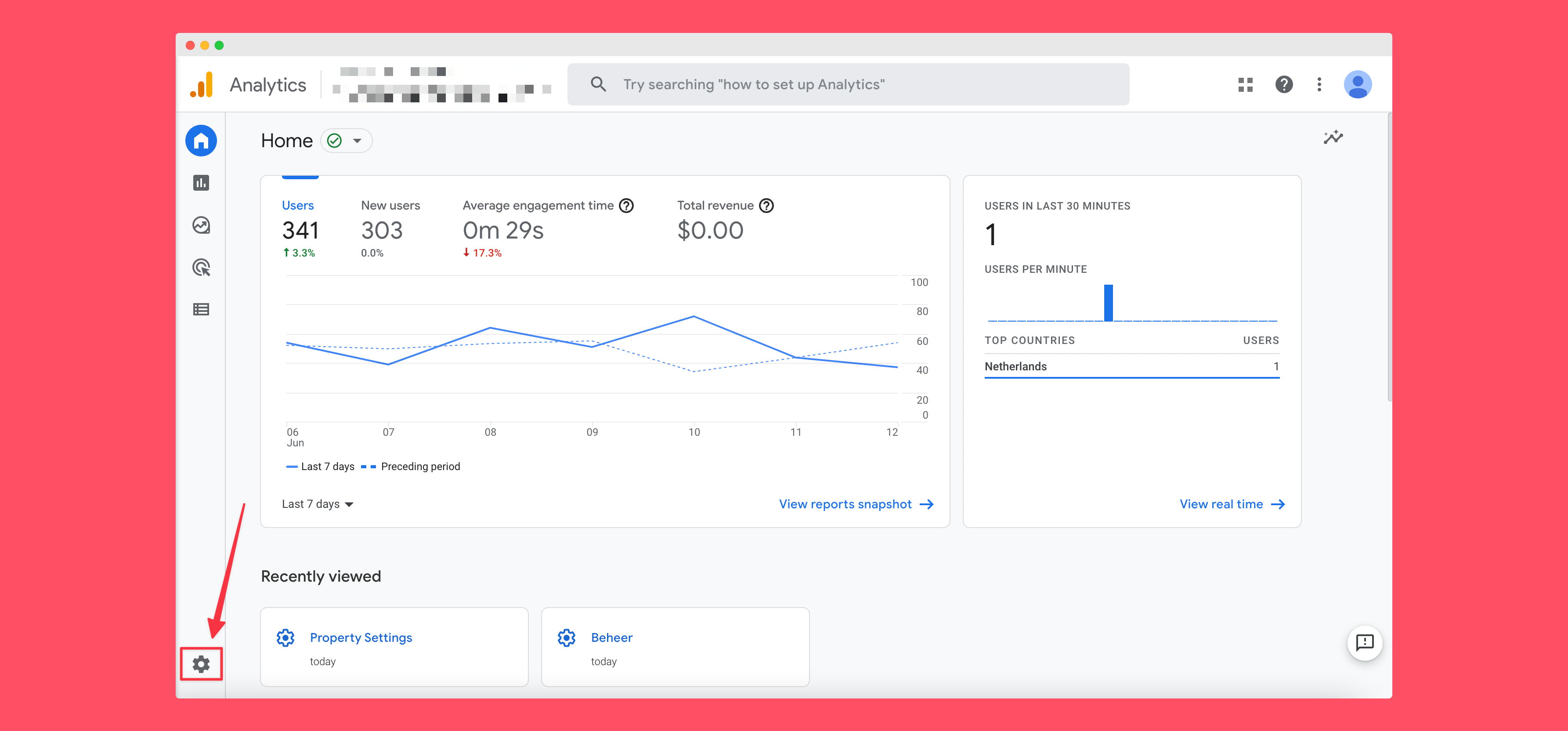Open Explore from the sidebar
This screenshot has width=1568, height=731.
(x=201, y=225)
